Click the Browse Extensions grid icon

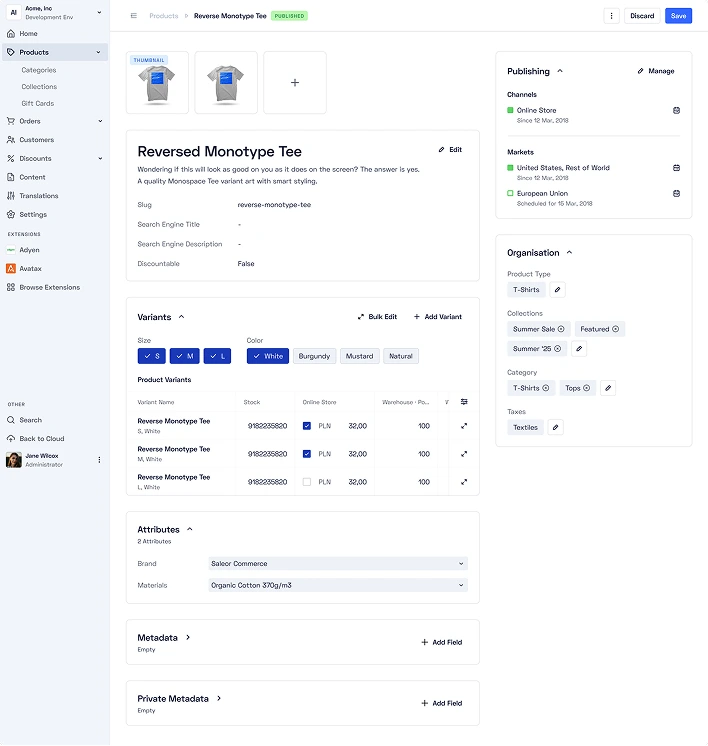tap(10, 287)
